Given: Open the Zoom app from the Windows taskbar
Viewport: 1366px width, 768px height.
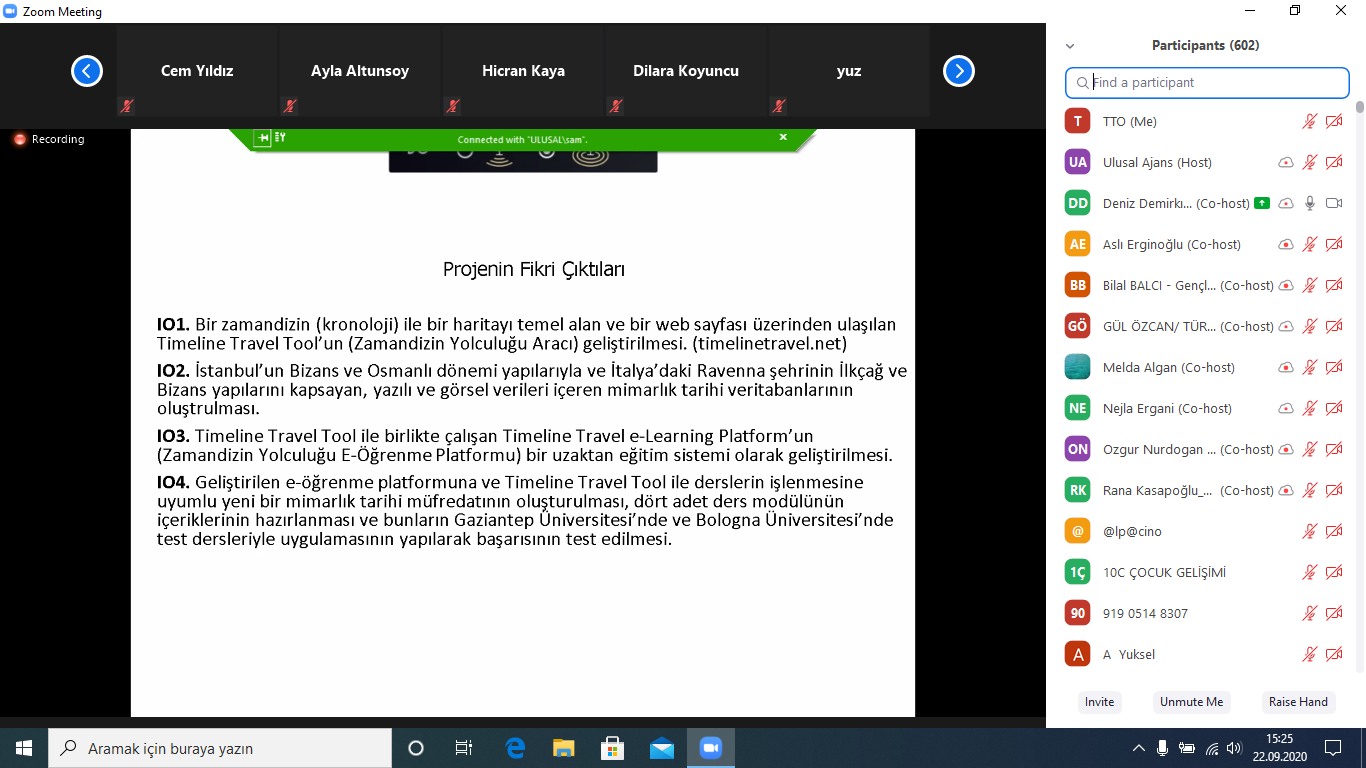Looking at the screenshot, I should pos(711,748).
